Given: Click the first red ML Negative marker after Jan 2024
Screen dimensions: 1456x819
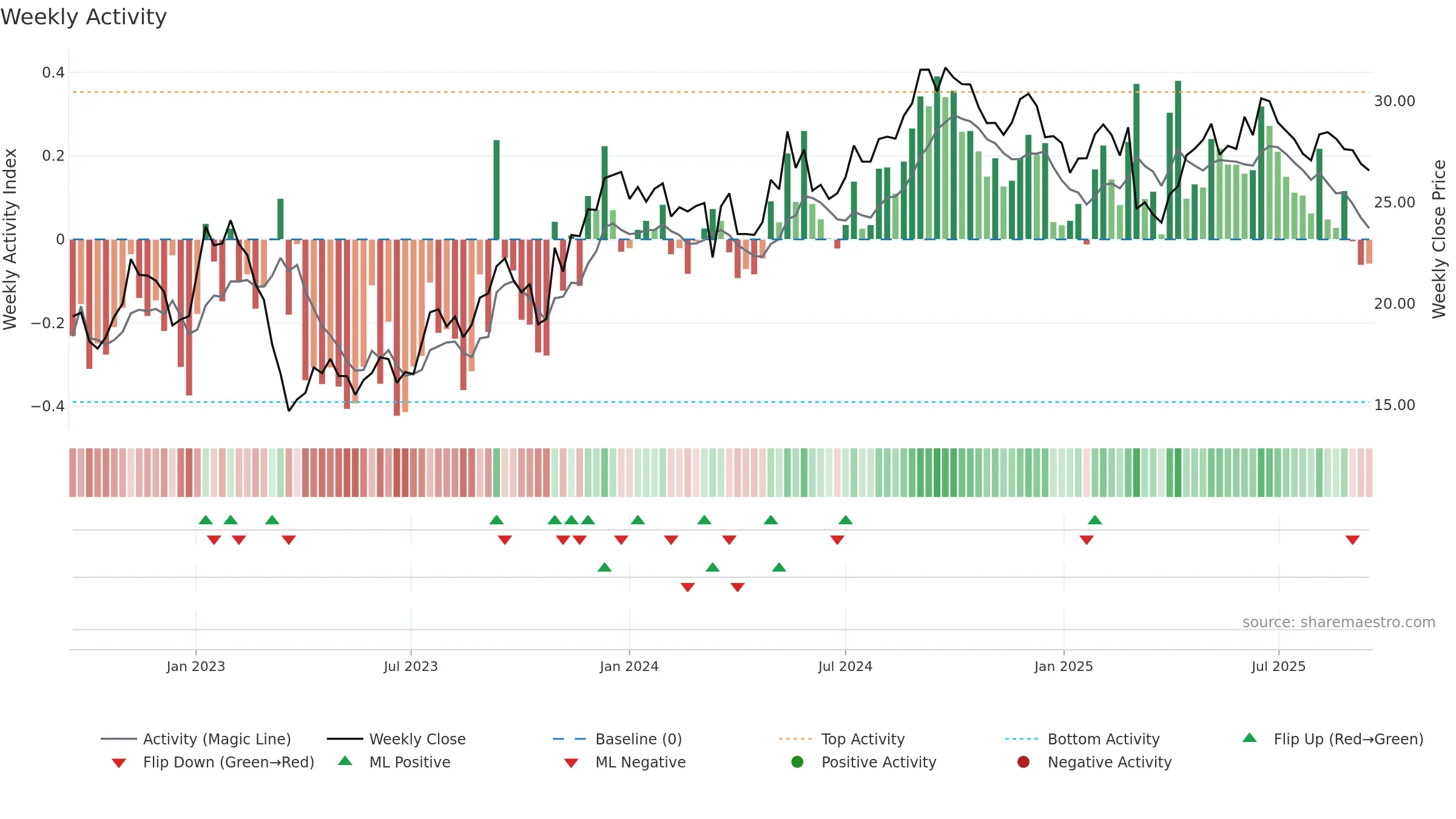Looking at the screenshot, I should click(687, 587).
